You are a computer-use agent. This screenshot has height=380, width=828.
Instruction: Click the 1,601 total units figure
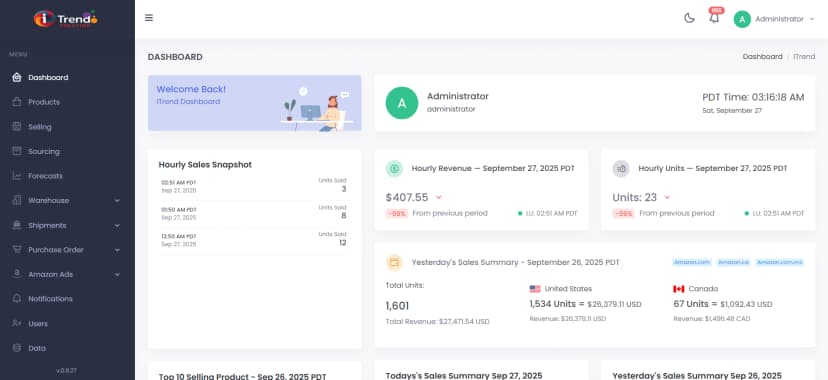pos(397,306)
